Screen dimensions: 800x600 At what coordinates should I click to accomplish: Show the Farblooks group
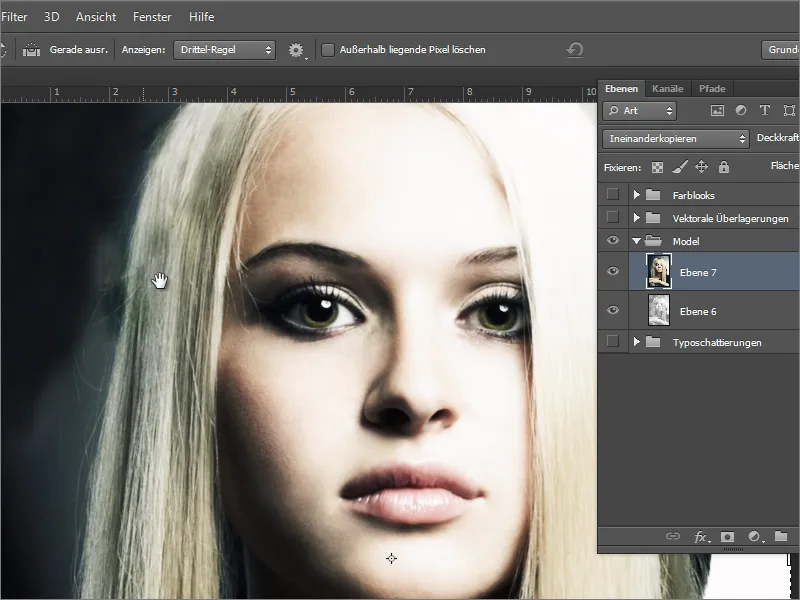(613, 194)
